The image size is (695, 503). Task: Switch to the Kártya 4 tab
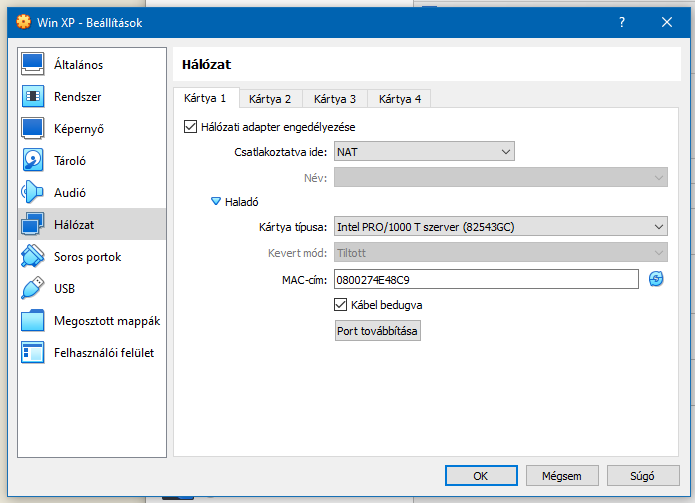point(400,99)
